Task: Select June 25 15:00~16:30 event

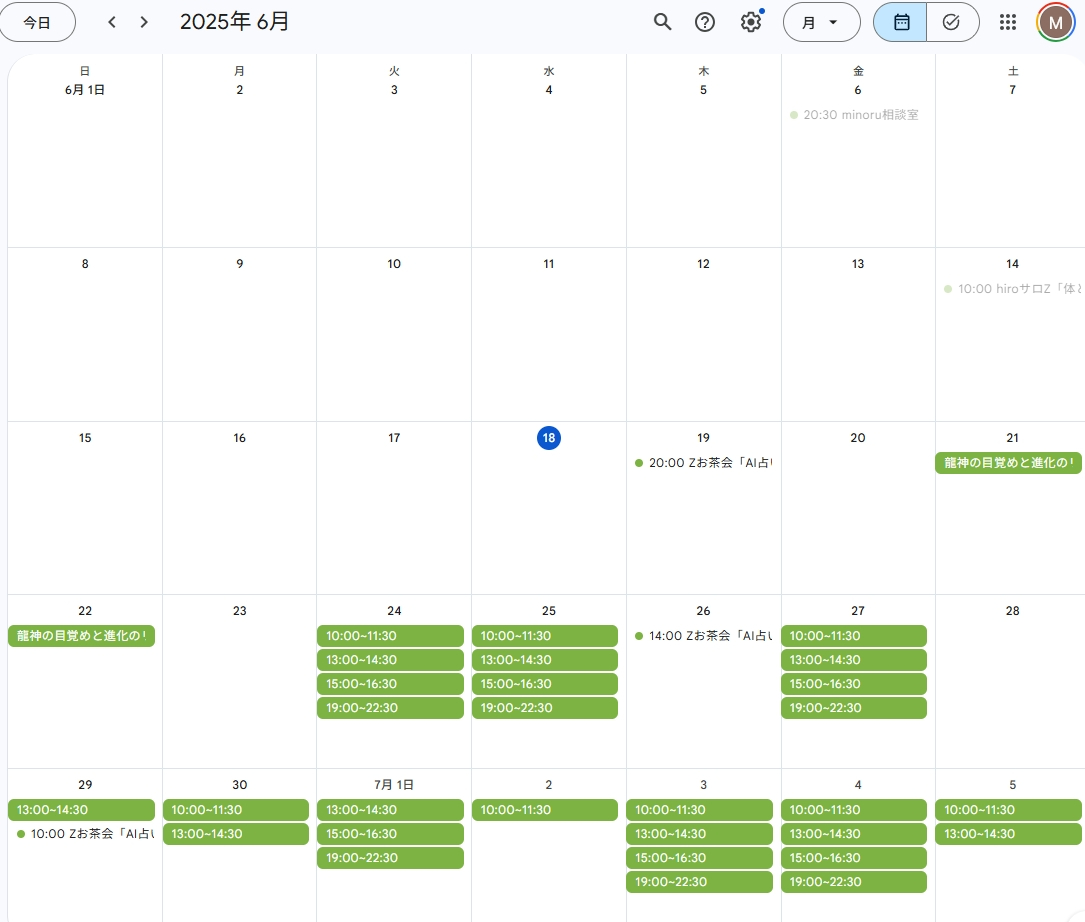Action: pyautogui.click(x=545, y=684)
